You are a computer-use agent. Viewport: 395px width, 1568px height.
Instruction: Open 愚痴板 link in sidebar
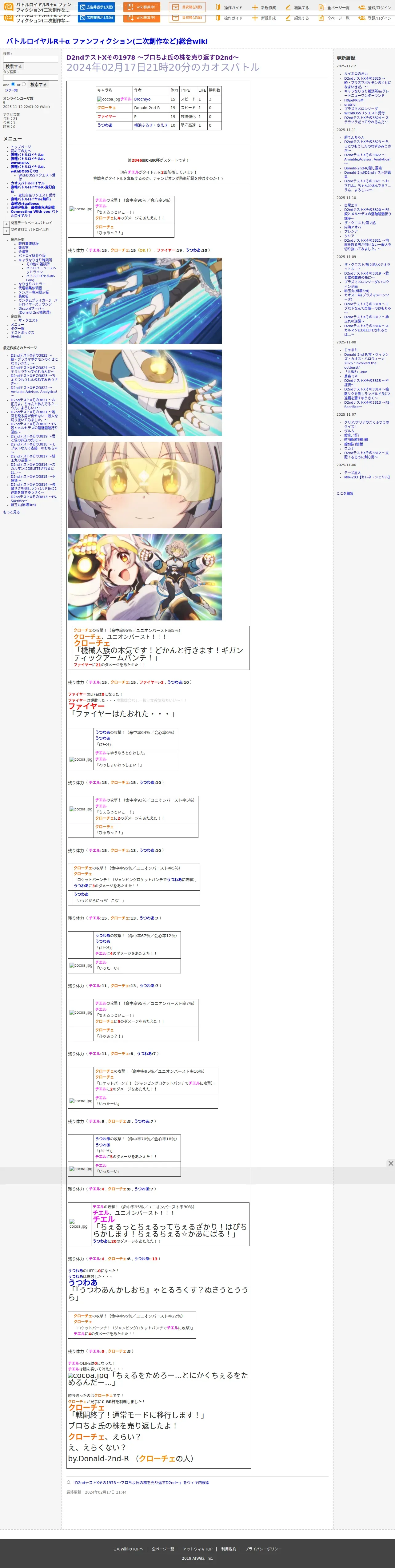[23, 296]
